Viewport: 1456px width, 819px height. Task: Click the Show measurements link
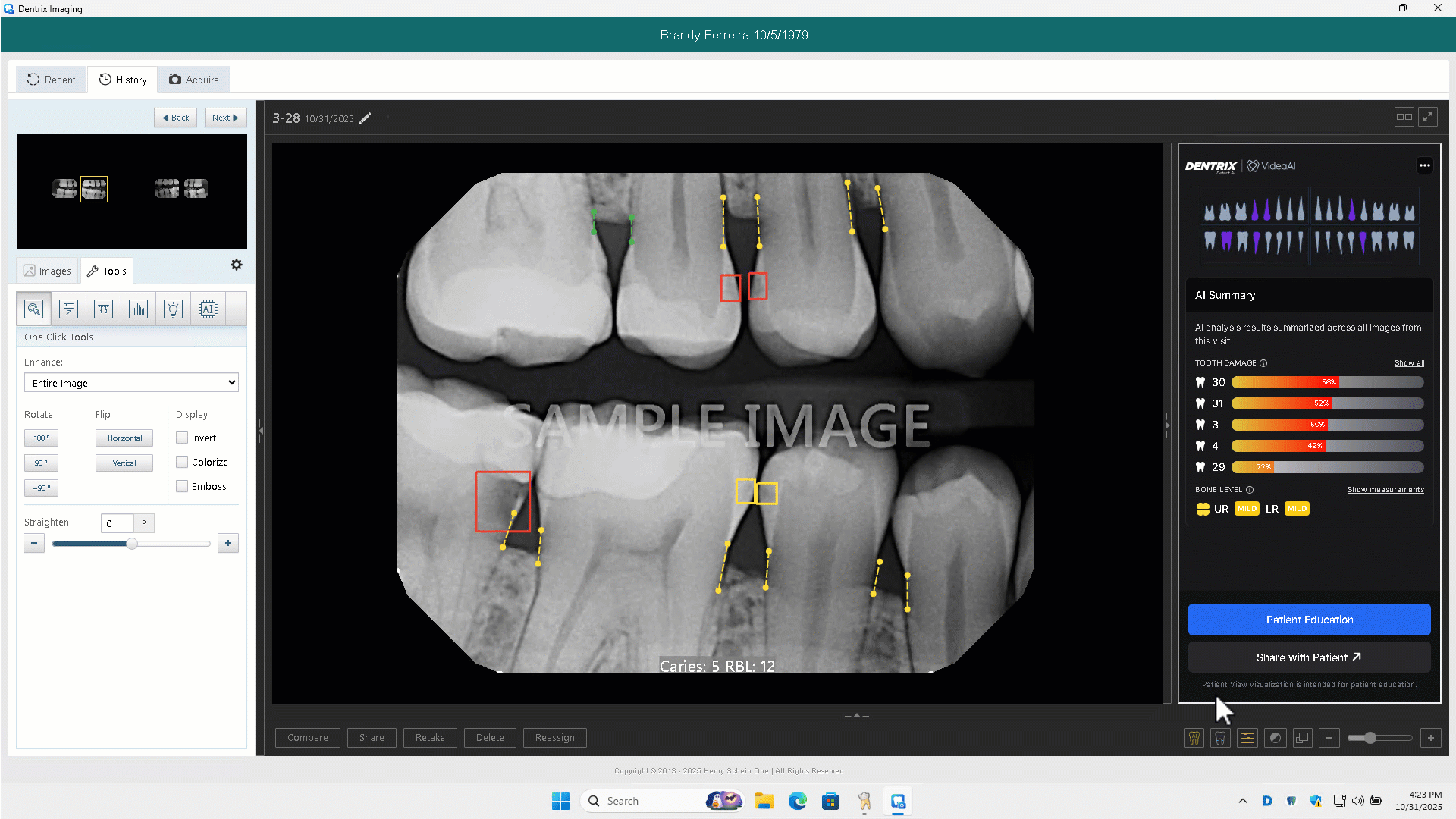pyautogui.click(x=1385, y=490)
